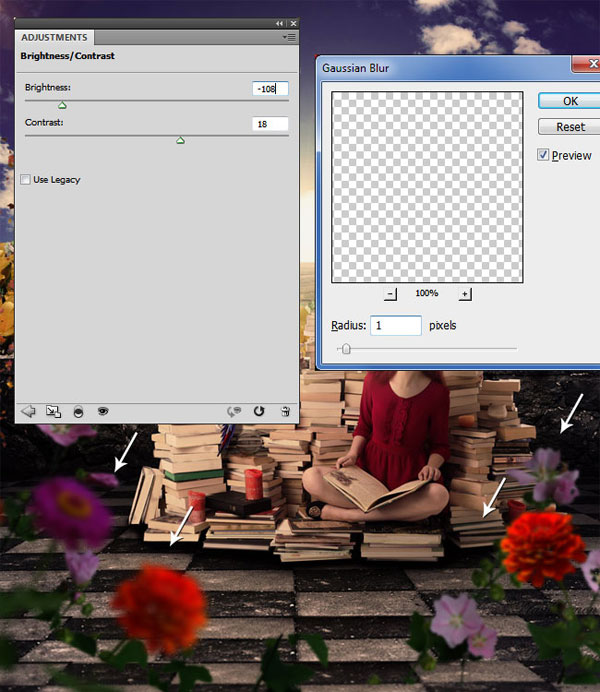
Task: Click the Gaussian Blur preview area
Action: (427, 187)
